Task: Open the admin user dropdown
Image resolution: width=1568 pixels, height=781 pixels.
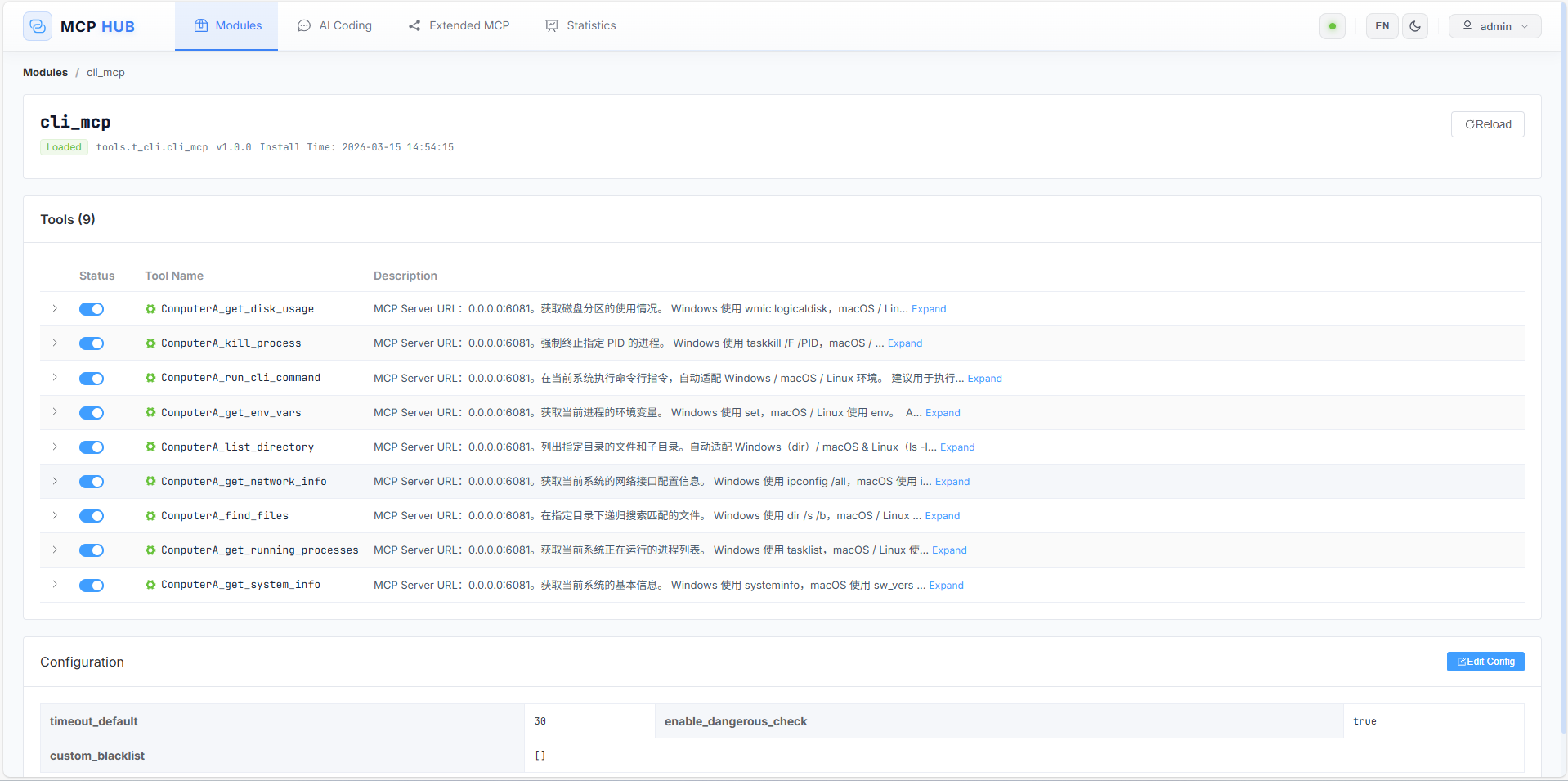Action: pyautogui.click(x=1494, y=26)
